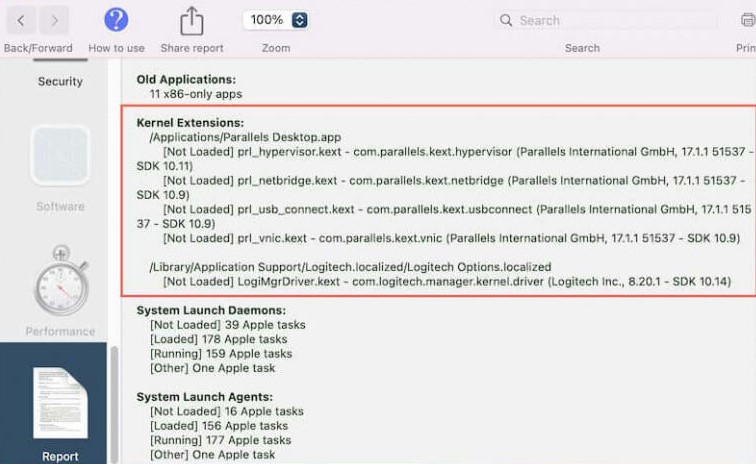This screenshot has height=464, width=756.
Task: Click '[Running] 177 Apple tasks' line
Action: point(220,440)
